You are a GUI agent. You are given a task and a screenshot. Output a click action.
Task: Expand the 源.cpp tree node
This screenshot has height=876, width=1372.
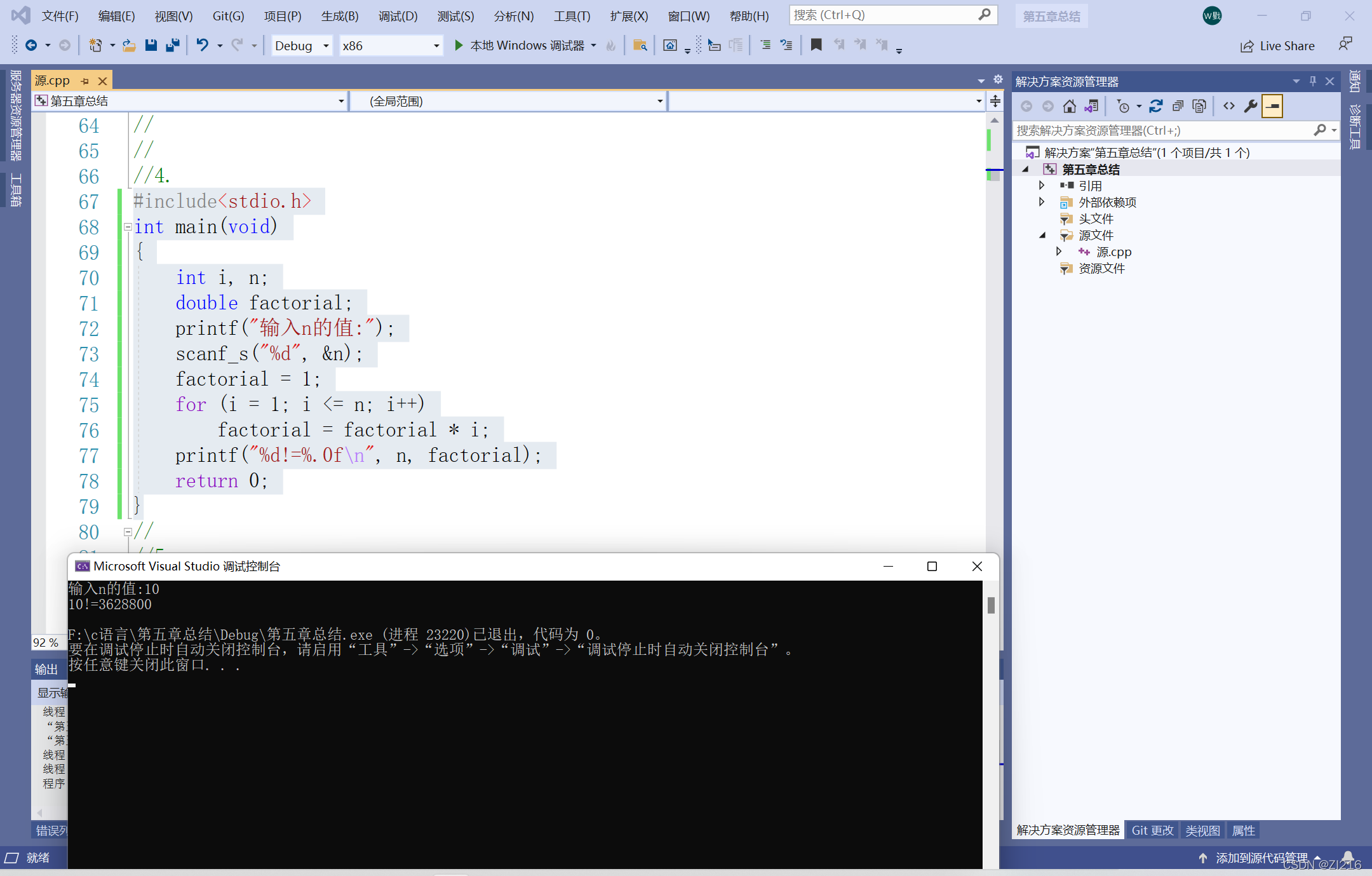[1058, 252]
